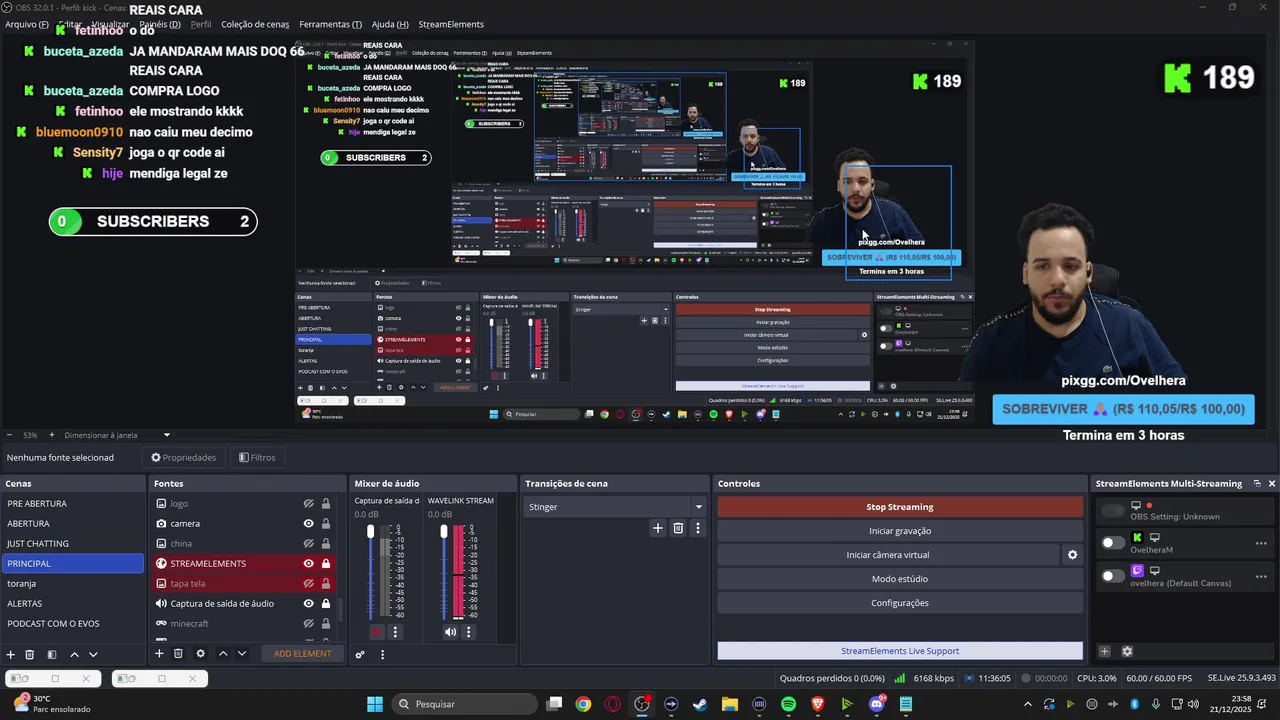Image resolution: width=1280 pixels, height=720 pixels.
Task: Open the Arquivo menu
Action: click(26, 24)
